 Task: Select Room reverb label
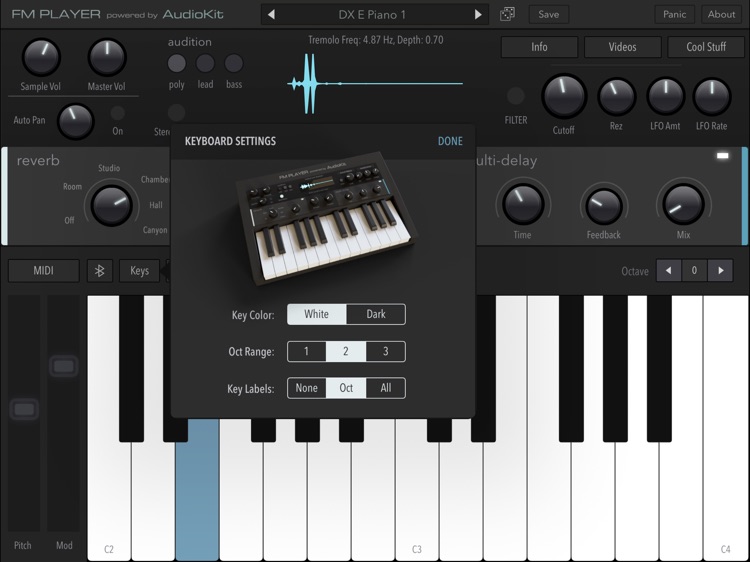tap(72, 187)
